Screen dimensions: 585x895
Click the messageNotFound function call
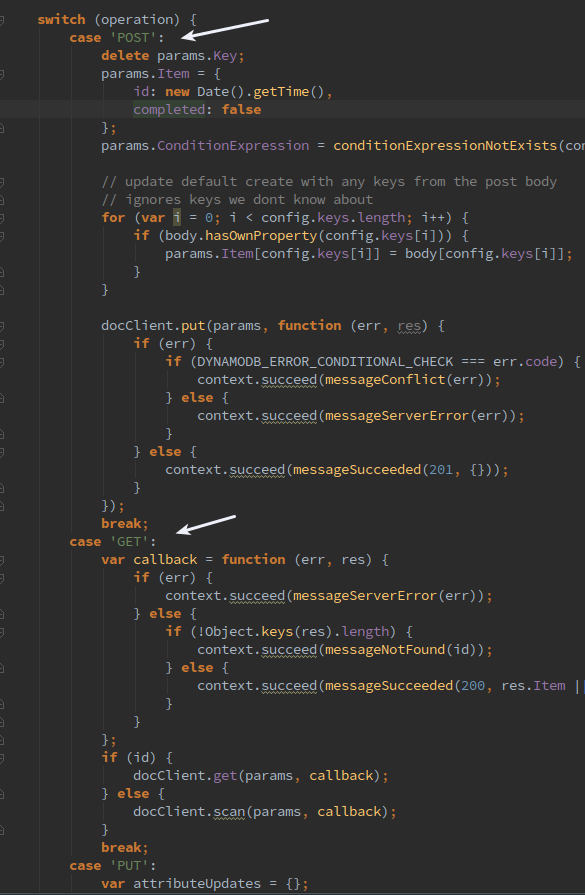point(385,650)
